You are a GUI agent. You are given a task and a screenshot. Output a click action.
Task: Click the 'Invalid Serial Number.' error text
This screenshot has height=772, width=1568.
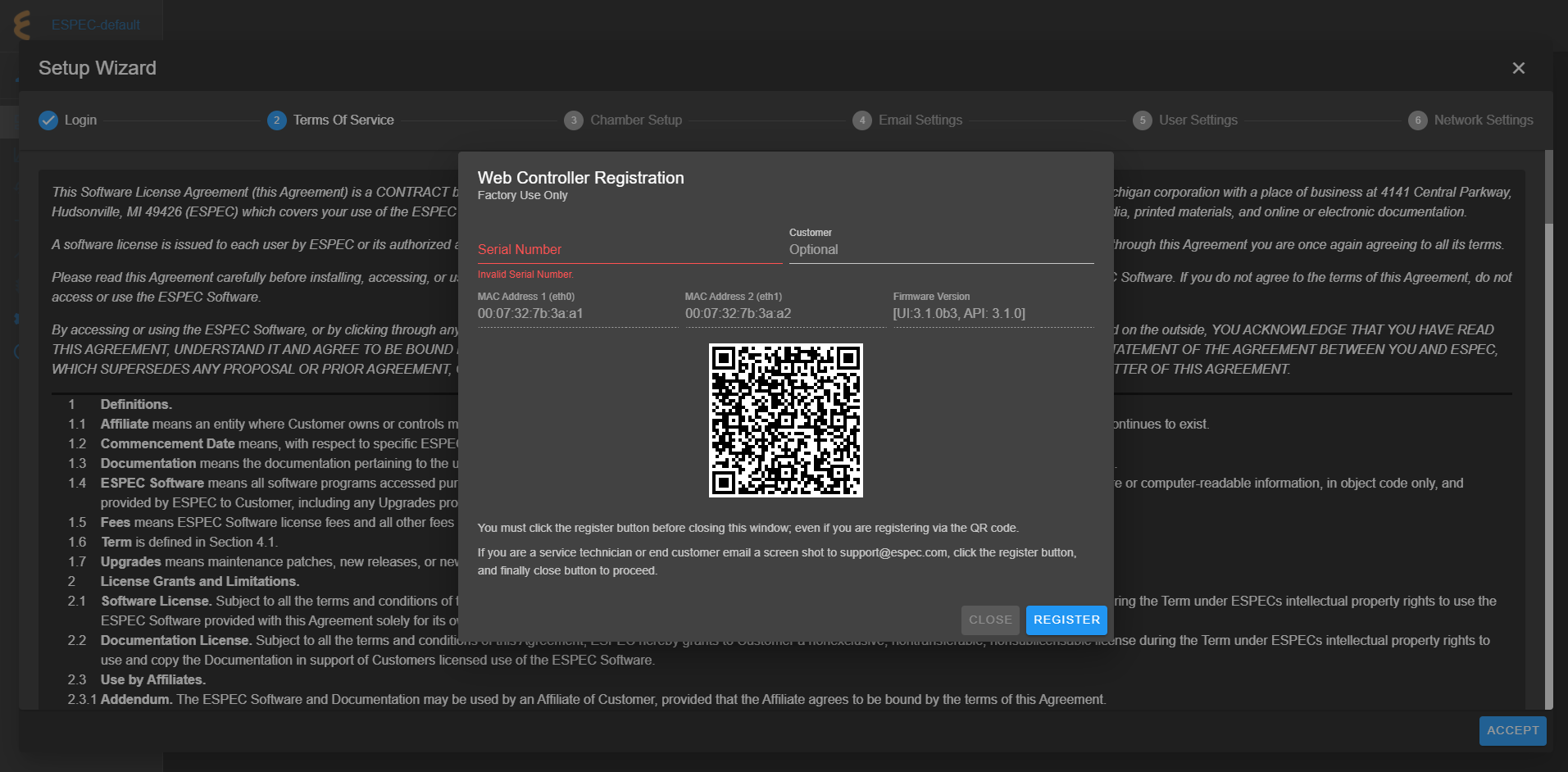pyautogui.click(x=525, y=275)
